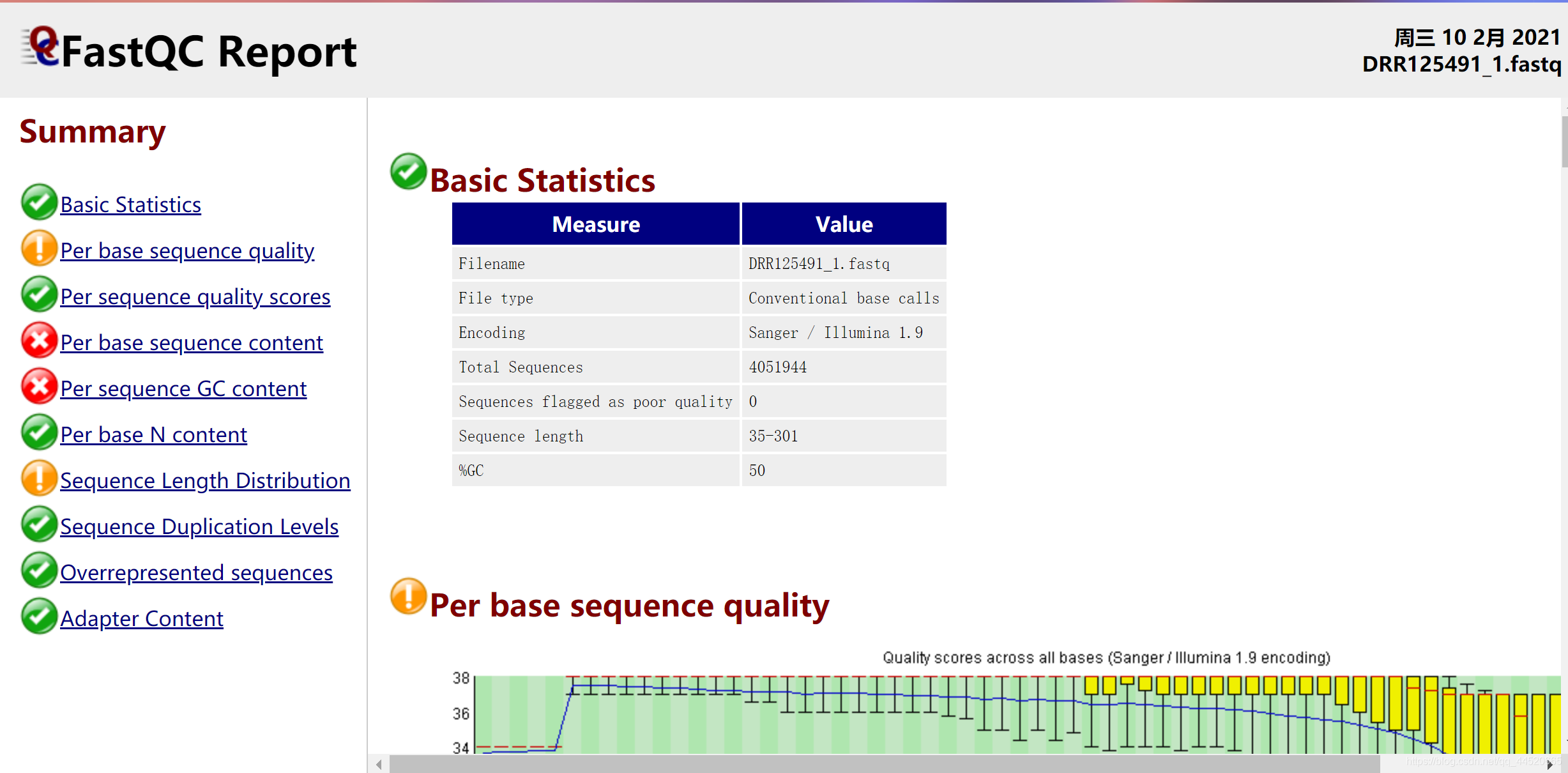
Task: Go to Per sequence quality scores section
Action: click(195, 297)
